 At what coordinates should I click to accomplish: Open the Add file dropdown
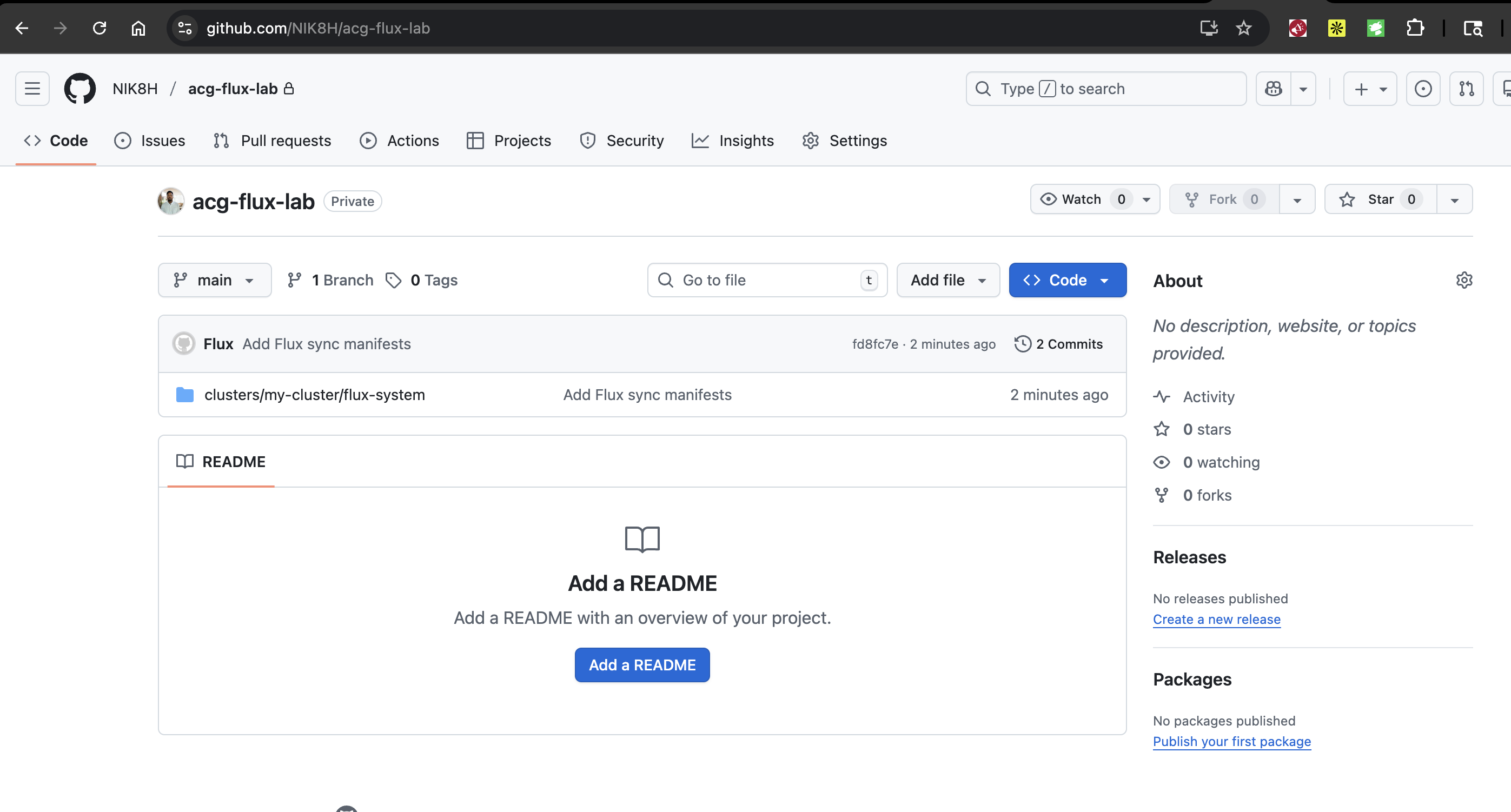947,279
